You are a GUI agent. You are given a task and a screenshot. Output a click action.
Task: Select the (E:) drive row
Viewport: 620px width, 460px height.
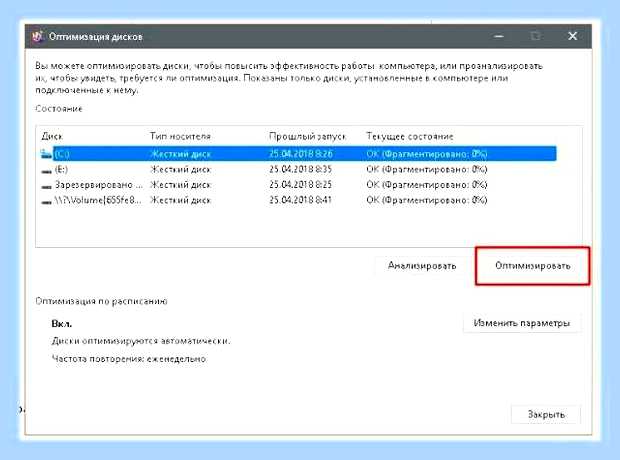click(x=299, y=169)
